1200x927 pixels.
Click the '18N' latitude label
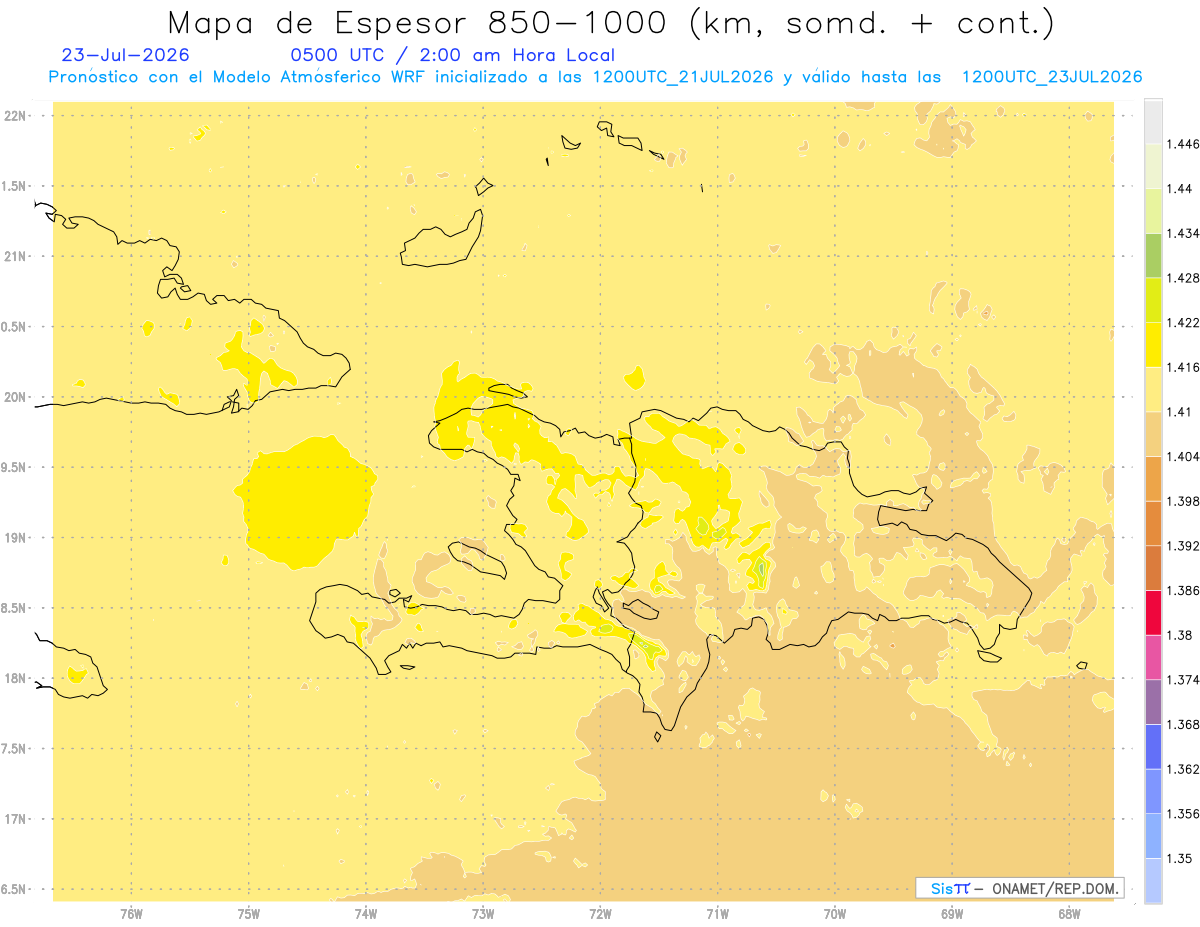click(15, 678)
